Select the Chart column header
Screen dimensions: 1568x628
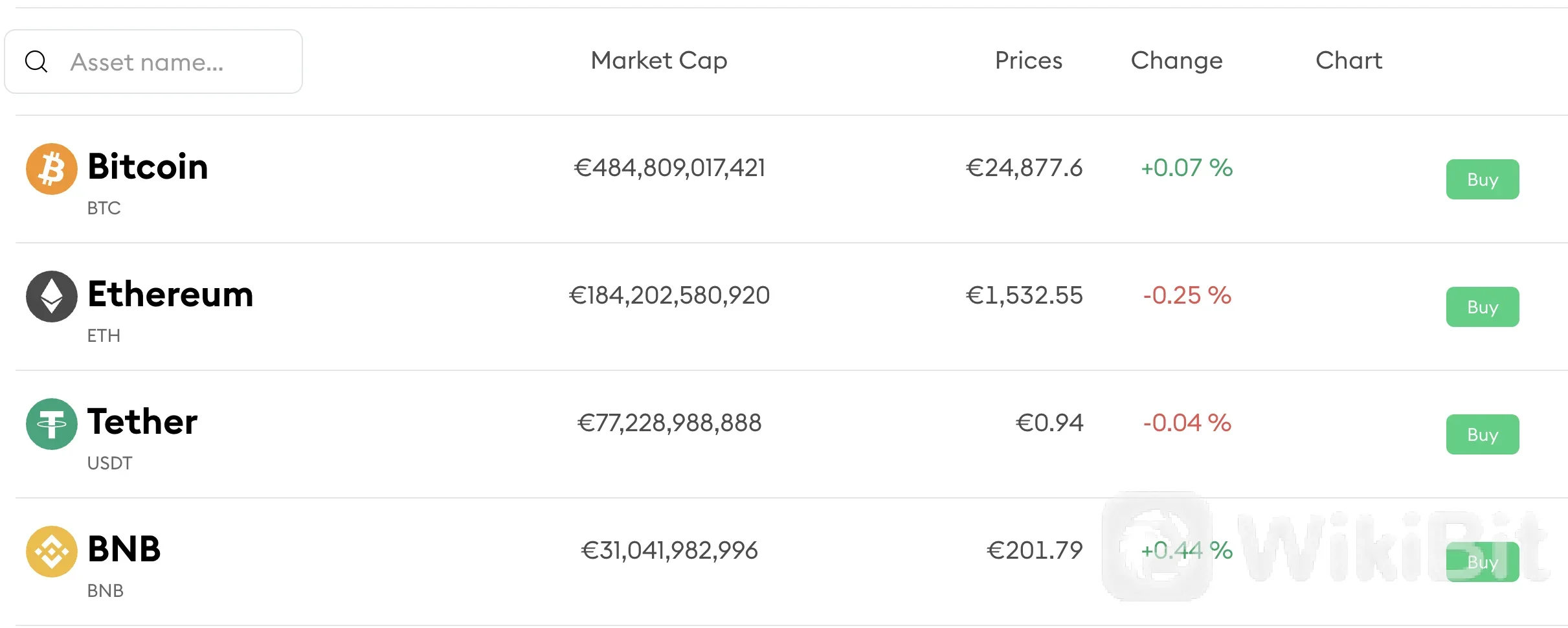pyautogui.click(x=1349, y=60)
